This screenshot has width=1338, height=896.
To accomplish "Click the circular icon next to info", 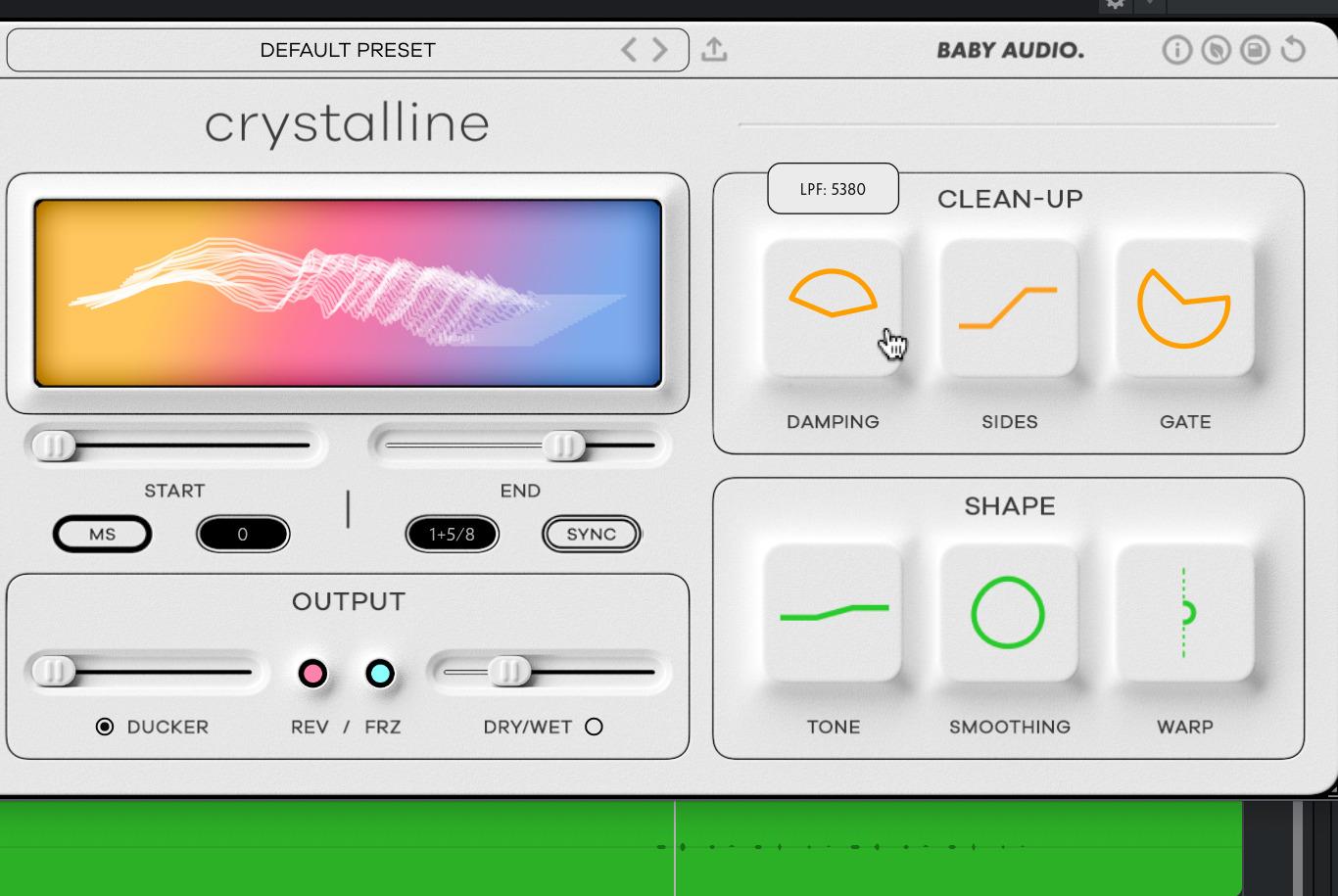I will 1216,50.
